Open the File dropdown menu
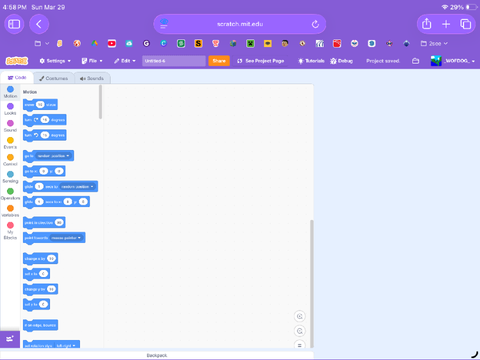Image resolution: width=480 pixels, height=360 pixels. pyautogui.click(x=92, y=61)
